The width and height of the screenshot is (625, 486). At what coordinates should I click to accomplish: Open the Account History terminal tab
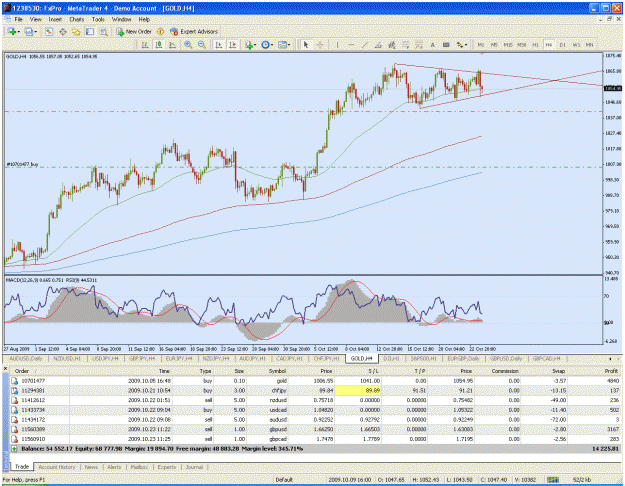tap(57, 467)
